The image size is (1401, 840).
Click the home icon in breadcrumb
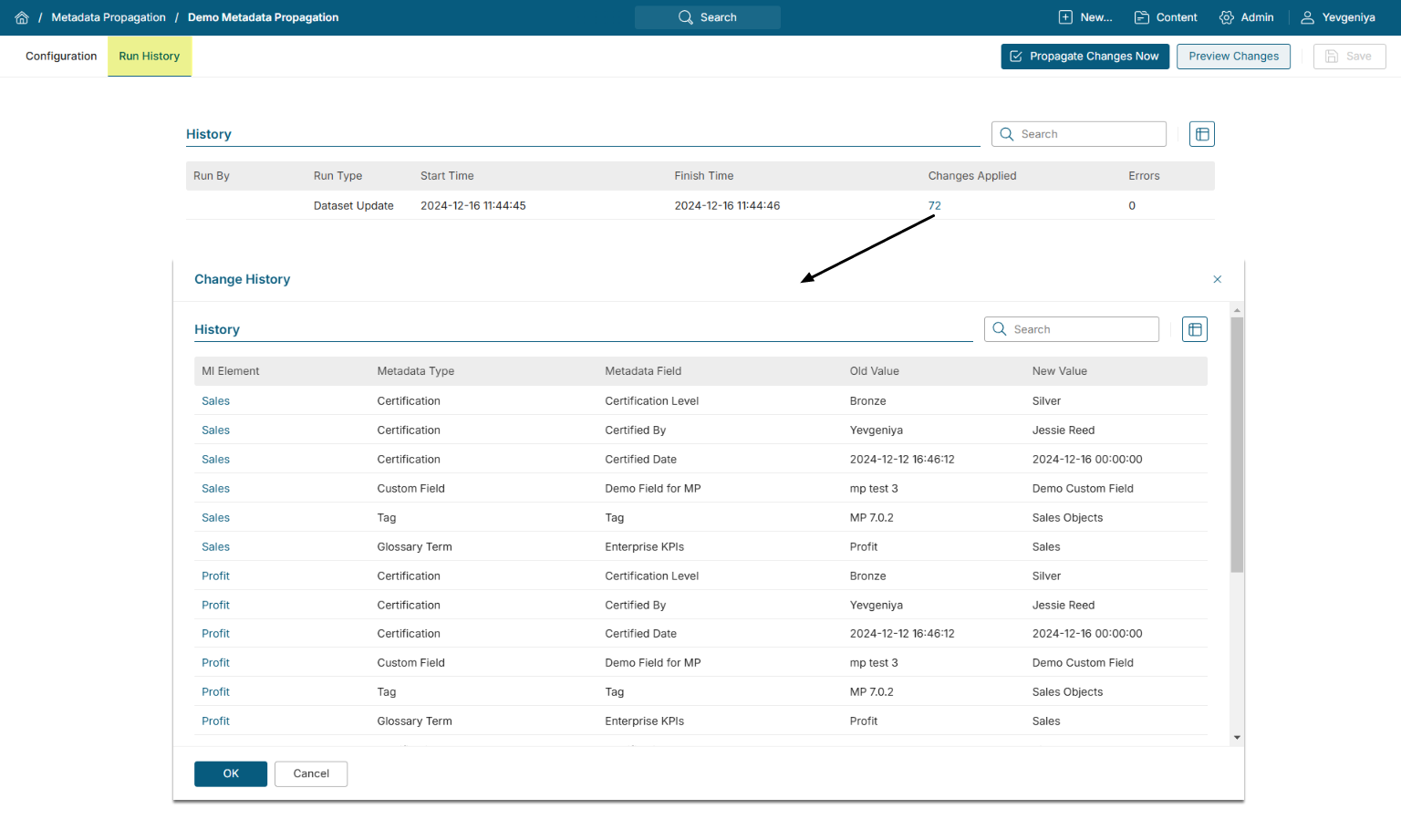(22, 17)
